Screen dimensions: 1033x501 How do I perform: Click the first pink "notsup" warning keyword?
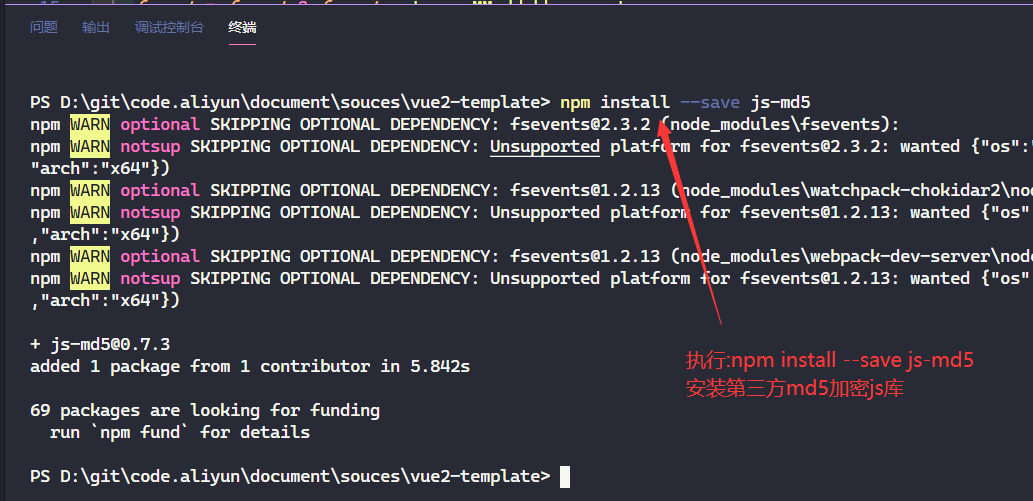click(150, 146)
